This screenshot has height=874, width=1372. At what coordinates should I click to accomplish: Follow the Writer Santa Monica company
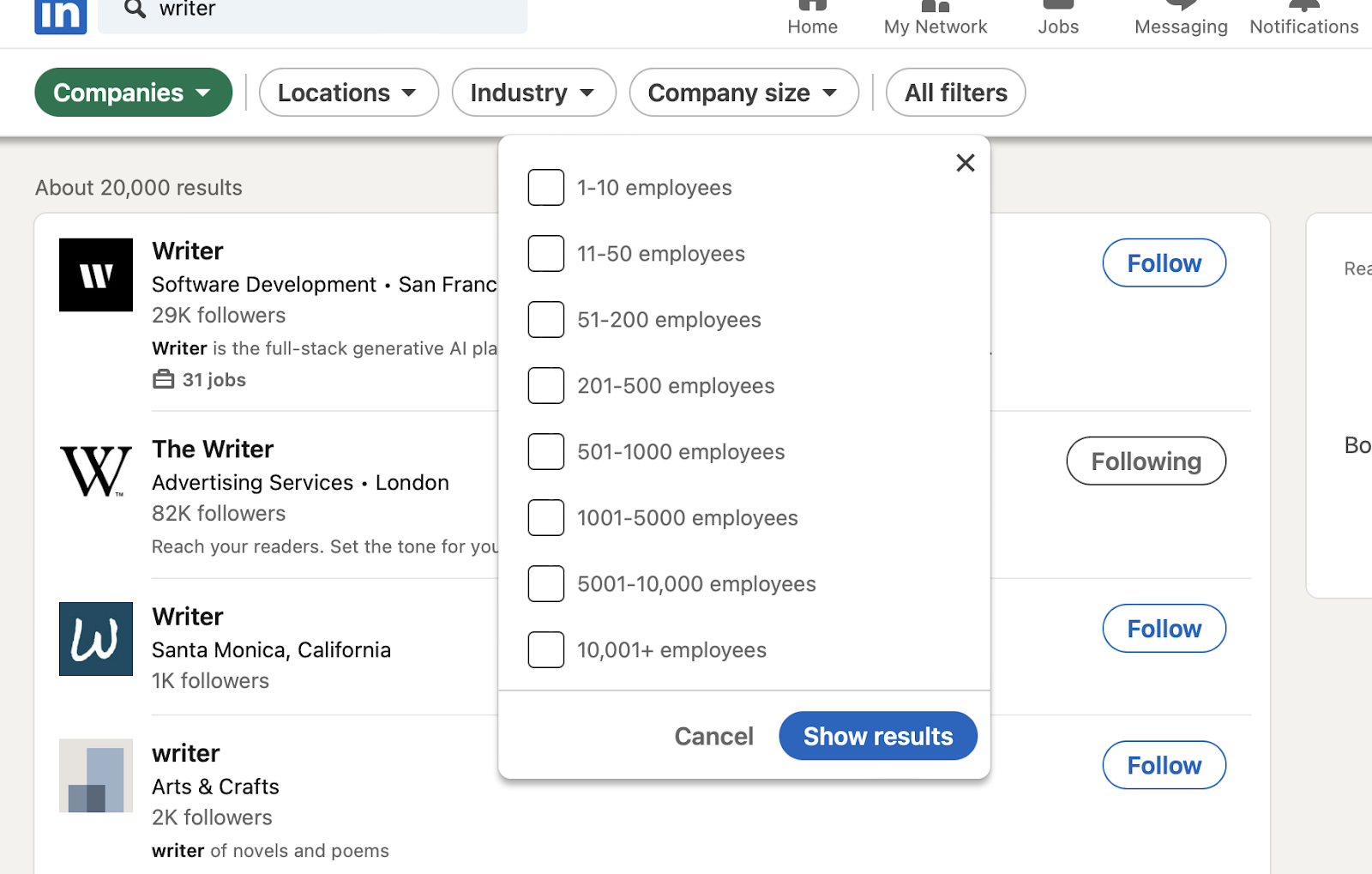(x=1164, y=628)
